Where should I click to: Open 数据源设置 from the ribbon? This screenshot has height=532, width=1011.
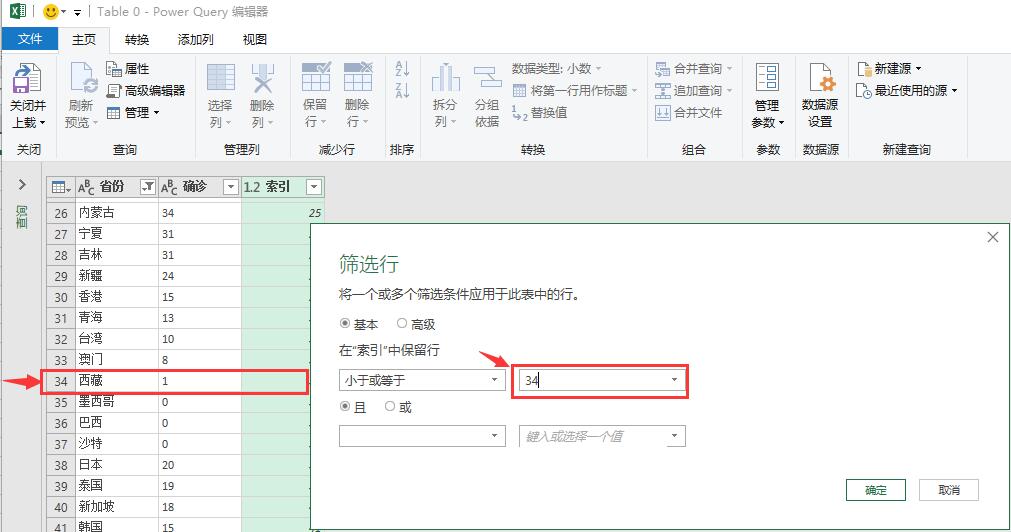(820, 80)
